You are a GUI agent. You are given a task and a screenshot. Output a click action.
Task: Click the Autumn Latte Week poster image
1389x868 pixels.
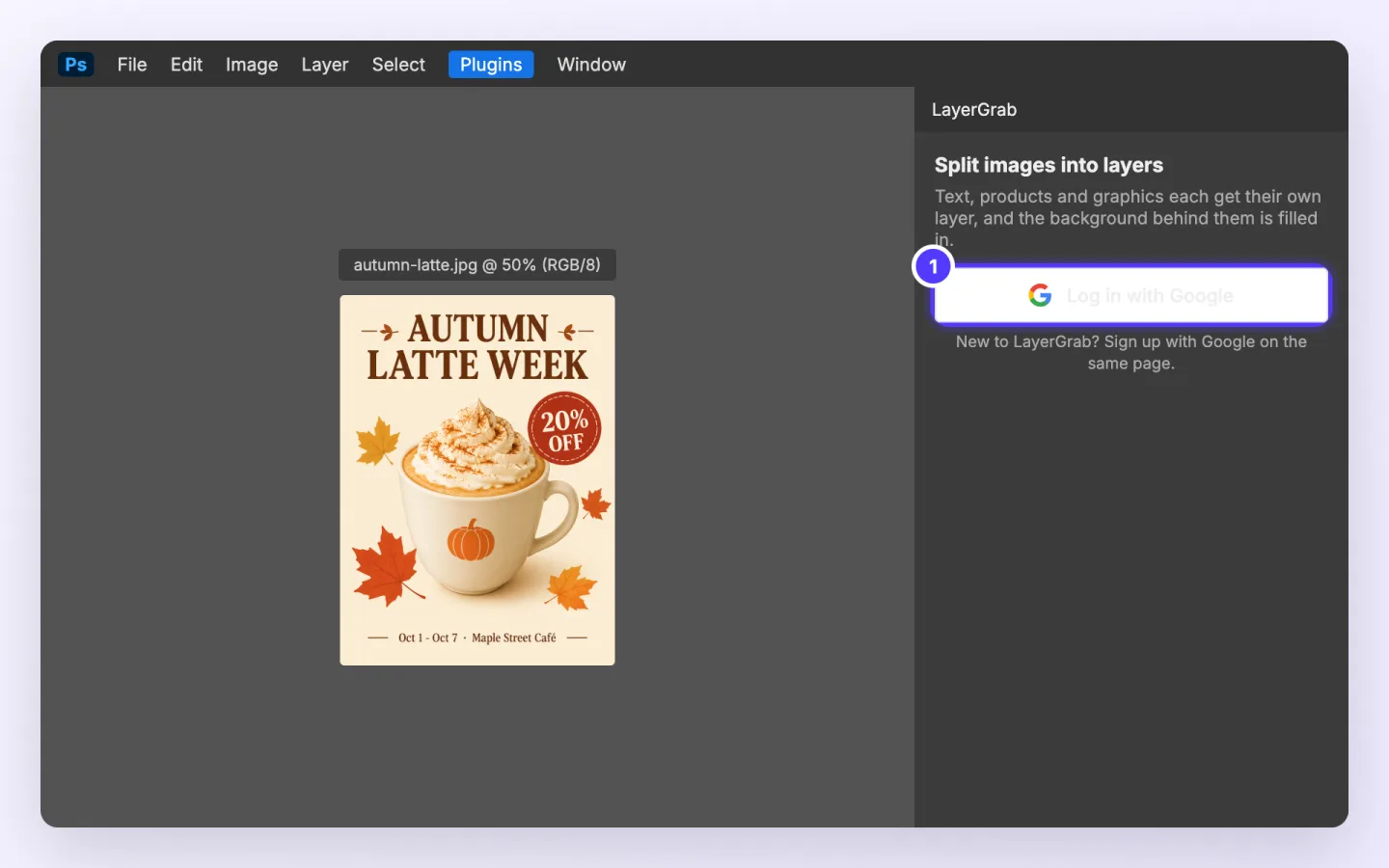477,480
